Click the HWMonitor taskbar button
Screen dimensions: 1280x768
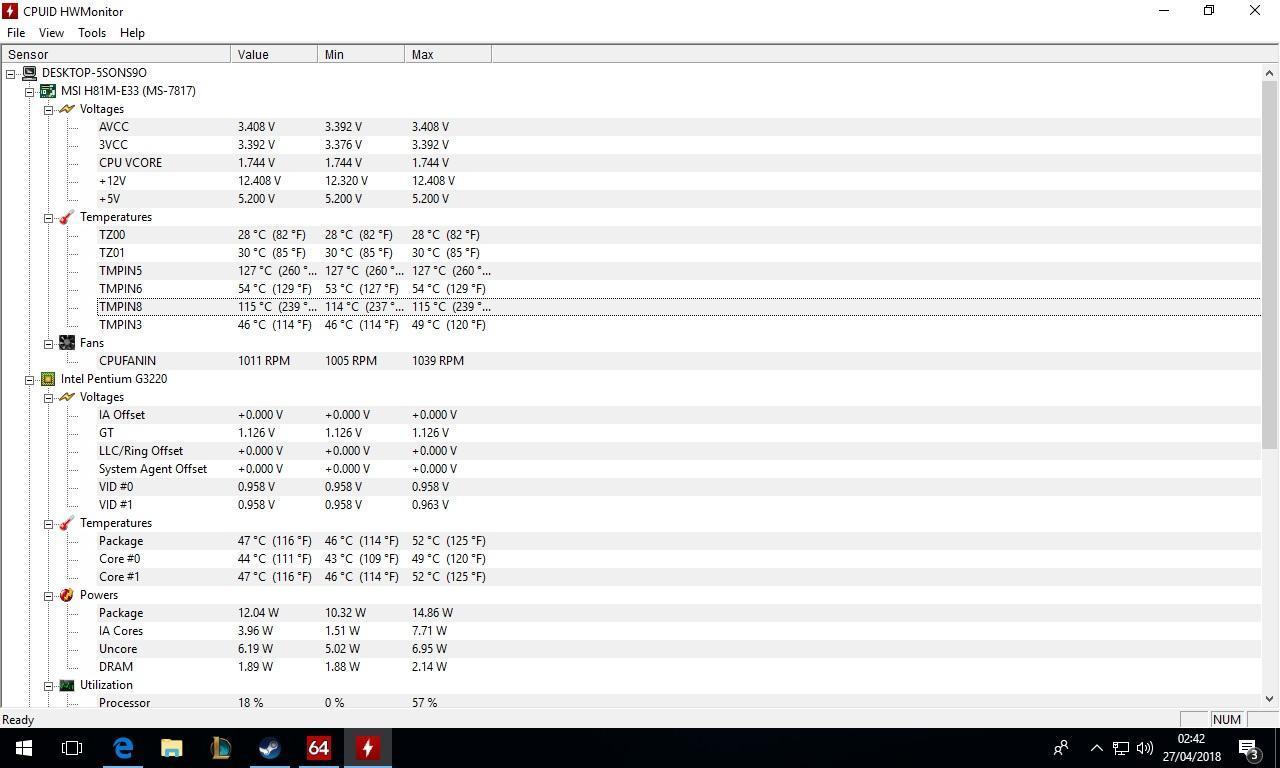point(368,748)
